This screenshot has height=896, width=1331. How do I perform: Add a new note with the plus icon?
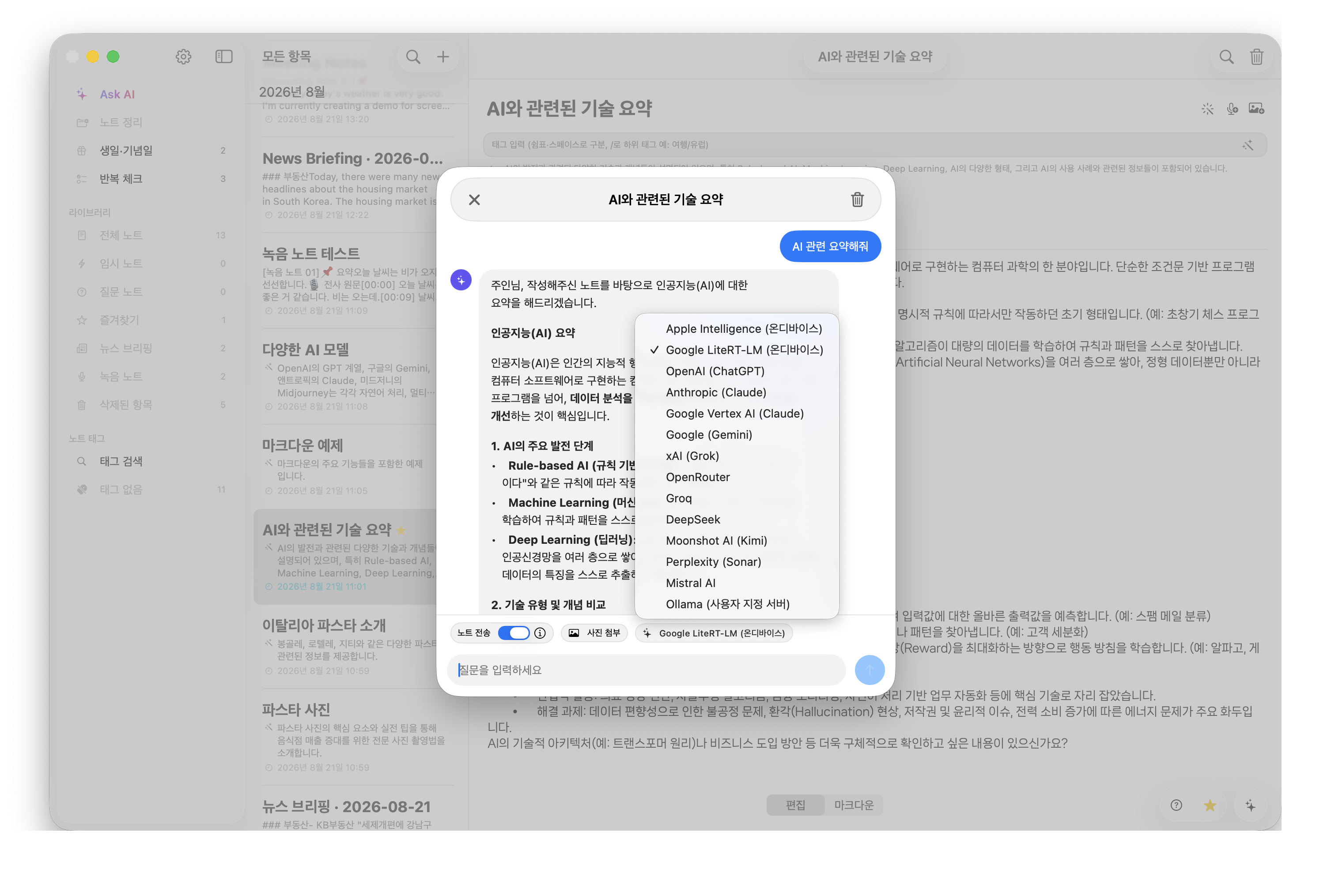pyautogui.click(x=443, y=56)
